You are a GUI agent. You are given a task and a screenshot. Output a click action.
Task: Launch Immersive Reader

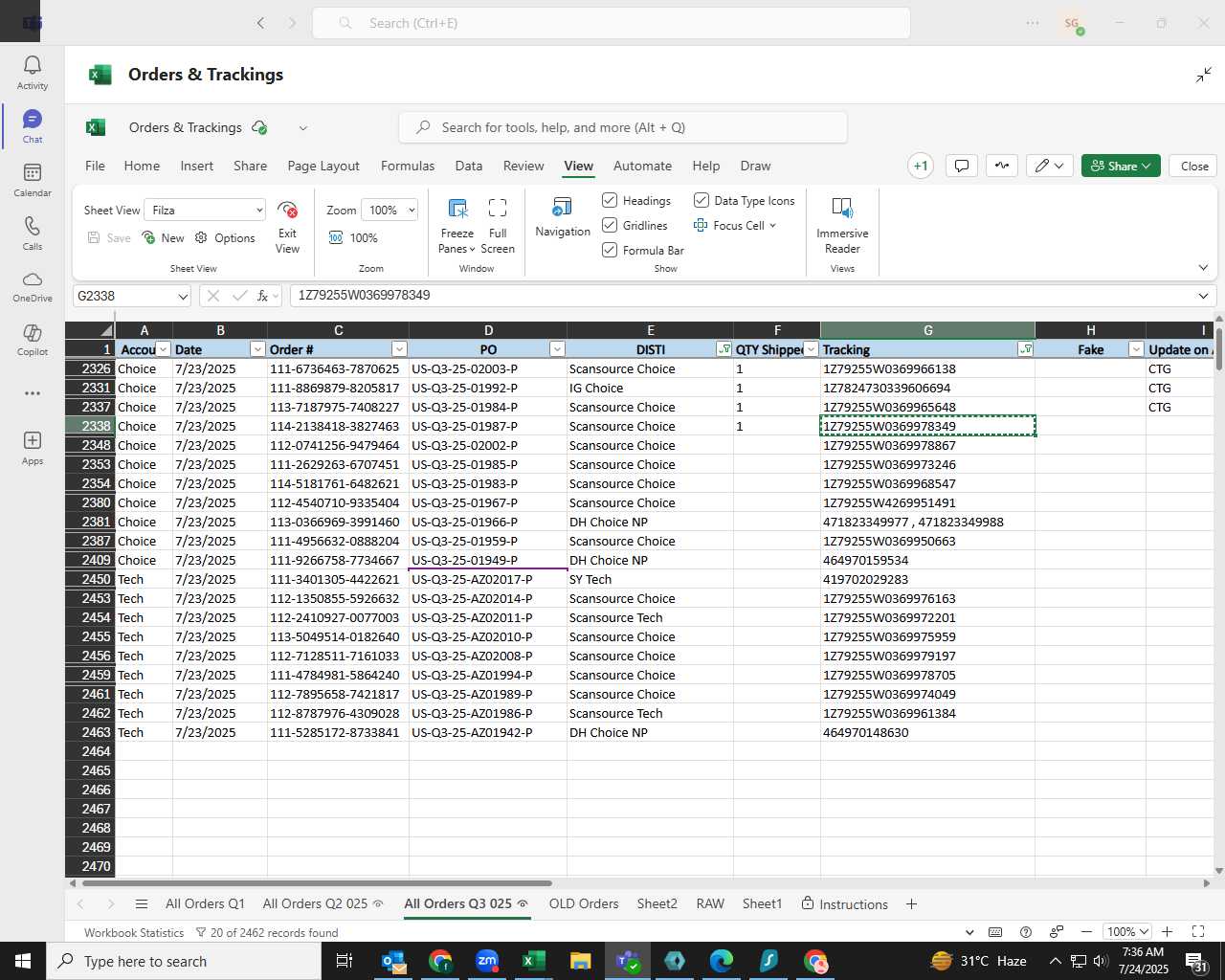click(842, 226)
